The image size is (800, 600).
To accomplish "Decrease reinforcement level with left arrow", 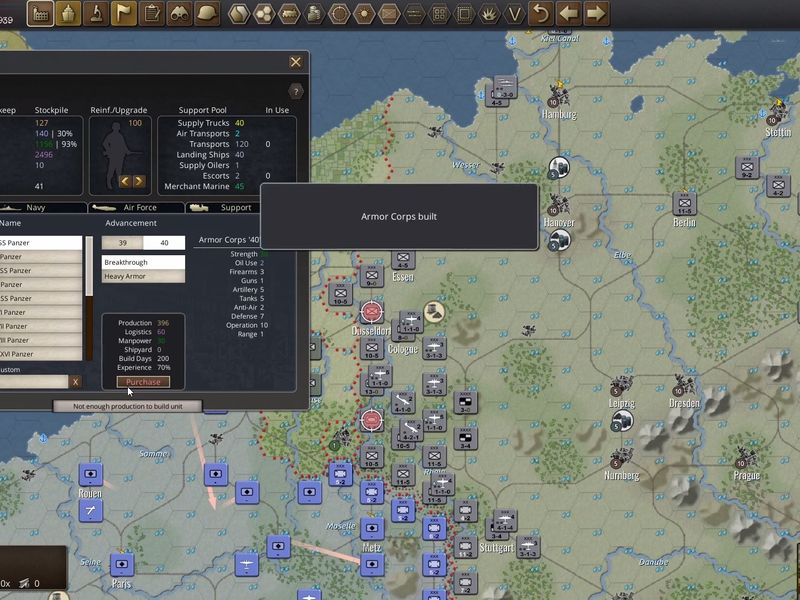I will click(125, 181).
